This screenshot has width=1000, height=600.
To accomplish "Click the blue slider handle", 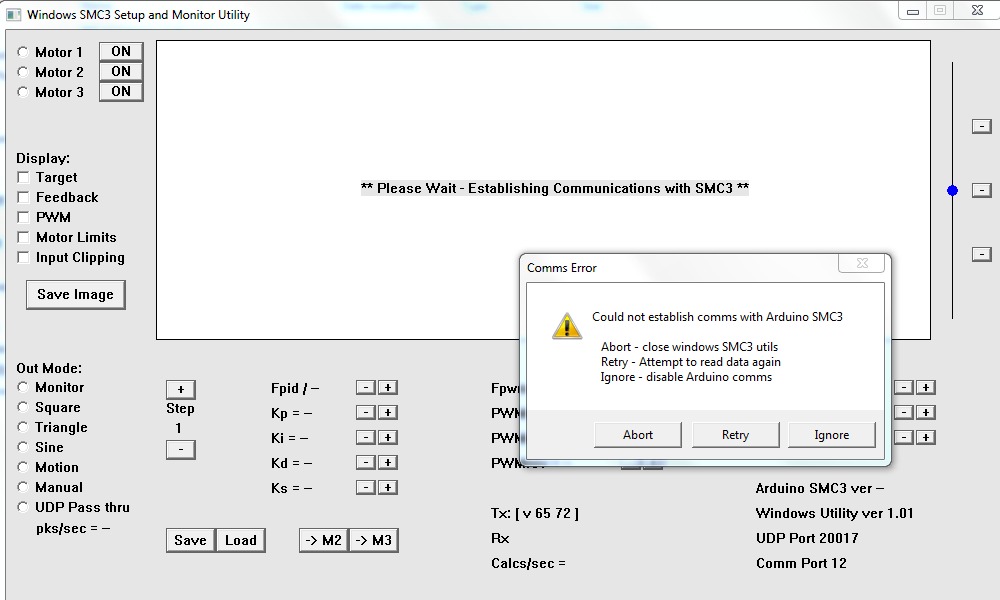I will [952, 190].
